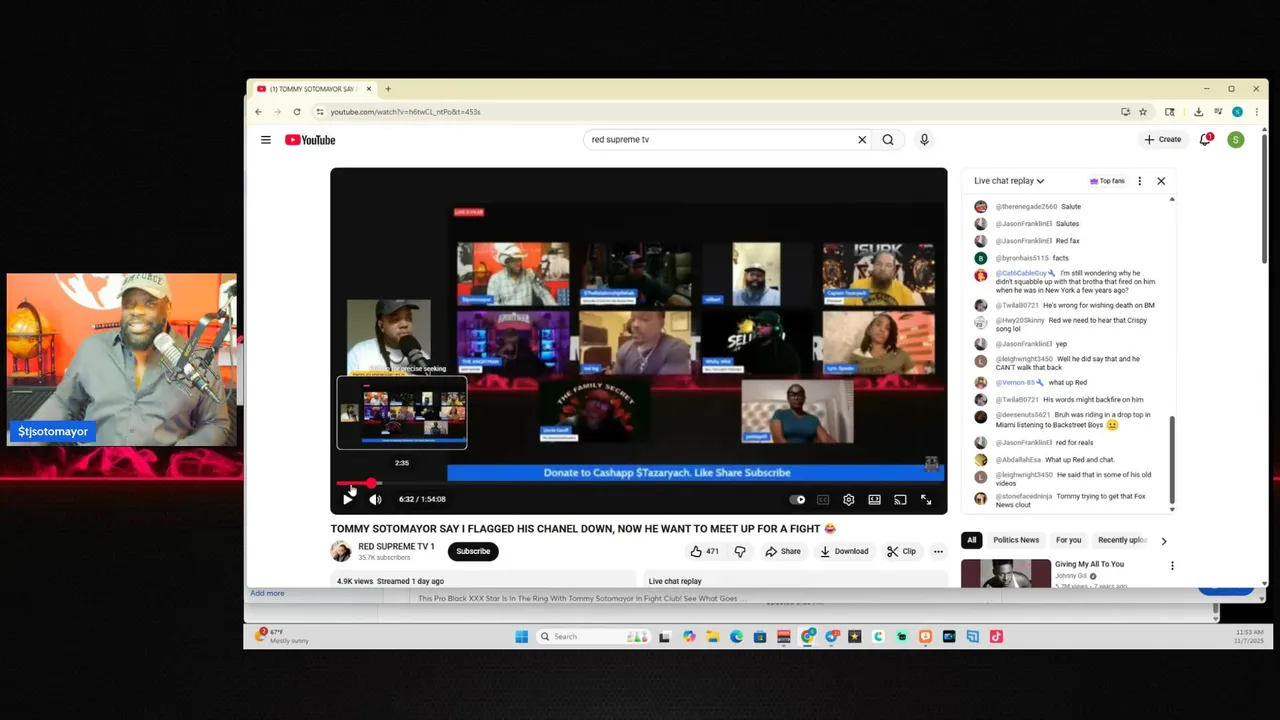The height and width of the screenshot is (720, 1280).
Task: Open a new browser tab
Action: click(388, 89)
